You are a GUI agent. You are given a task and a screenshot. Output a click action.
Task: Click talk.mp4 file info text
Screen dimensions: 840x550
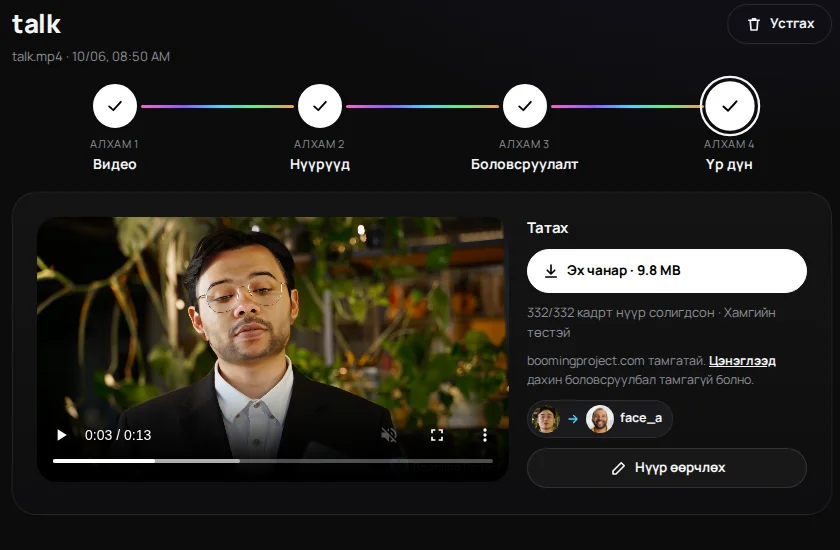coord(91,57)
